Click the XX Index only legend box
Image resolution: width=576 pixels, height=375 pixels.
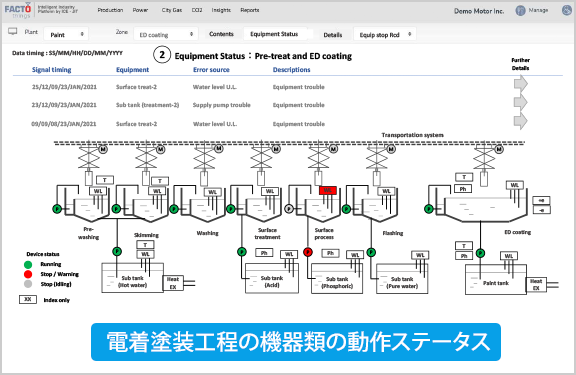tap(28, 300)
